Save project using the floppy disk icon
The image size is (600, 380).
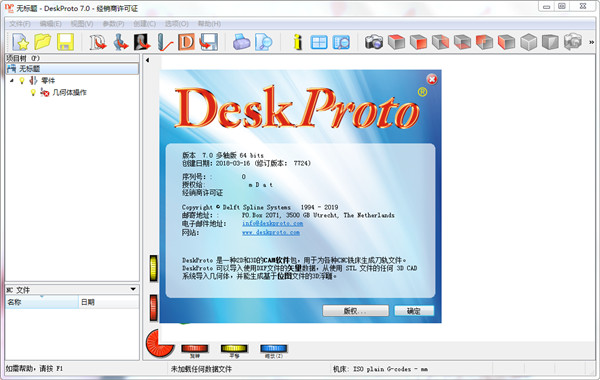pyautogui.click(x=65, y=42)
